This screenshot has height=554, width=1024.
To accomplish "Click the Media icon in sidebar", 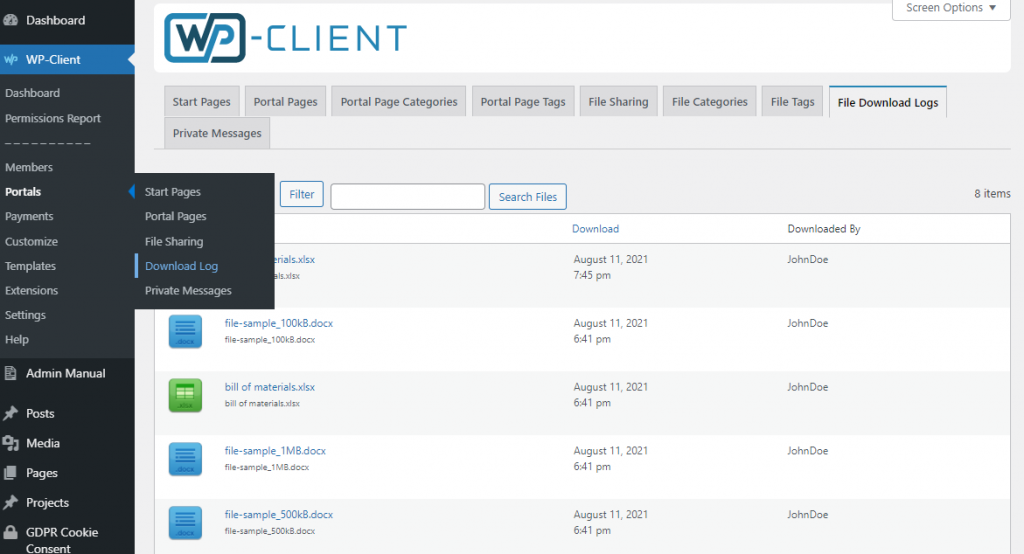I will [x=10, y=443].
